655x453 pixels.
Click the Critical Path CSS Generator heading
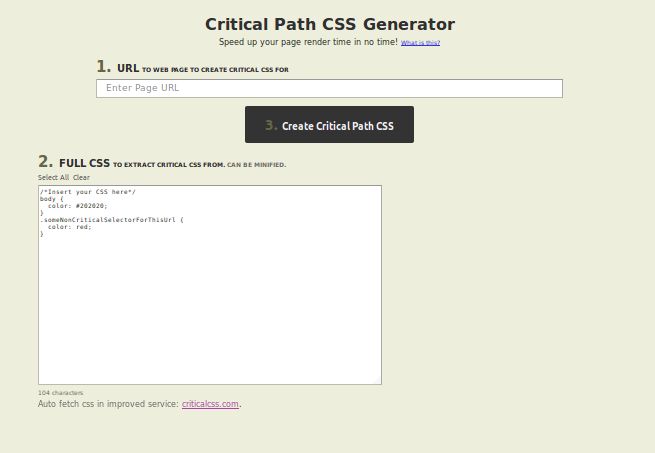pyautogui.click(x=330, y=24)
